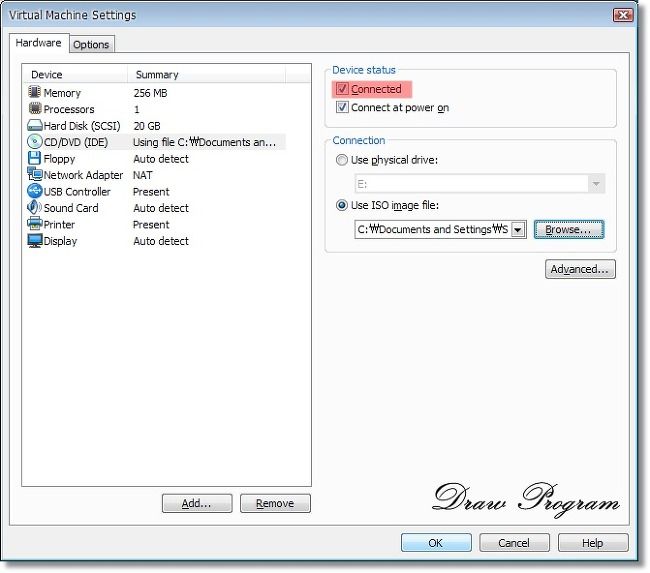This screenshot has height=573, width=650.
Task: Click the Using file C: summary text
Action: point(204,142)
